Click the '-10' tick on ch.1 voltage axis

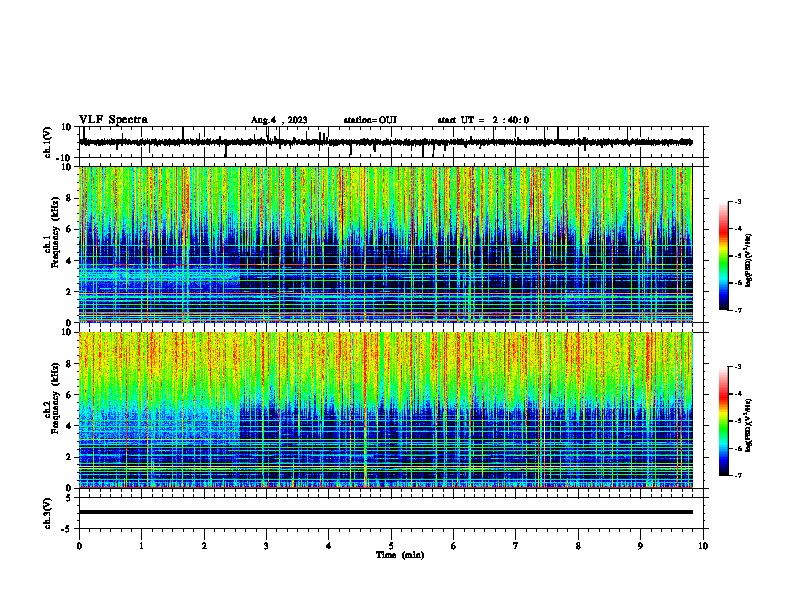click(x=64, y=158)
